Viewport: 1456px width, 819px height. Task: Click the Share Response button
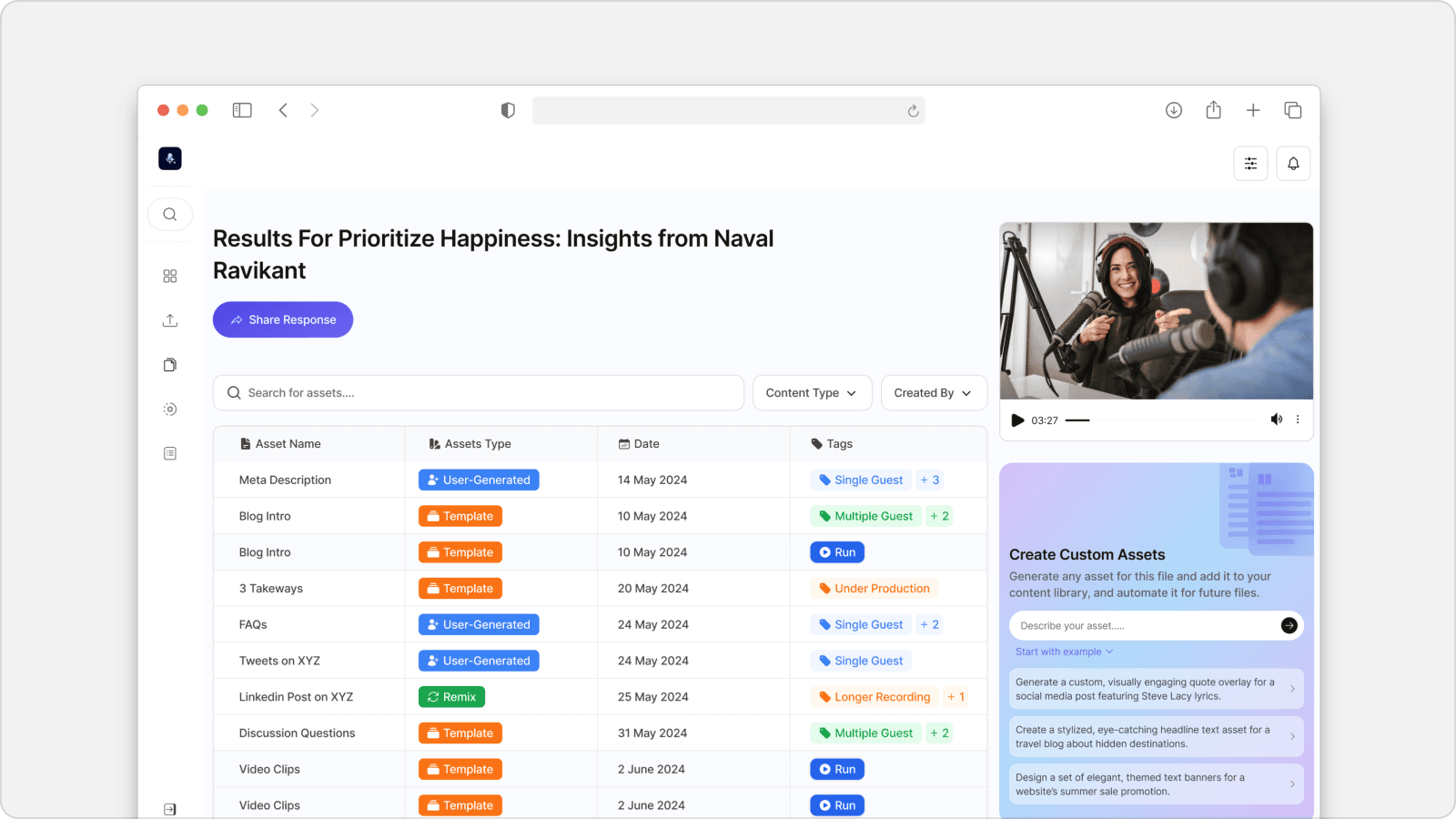coord(283,319)
